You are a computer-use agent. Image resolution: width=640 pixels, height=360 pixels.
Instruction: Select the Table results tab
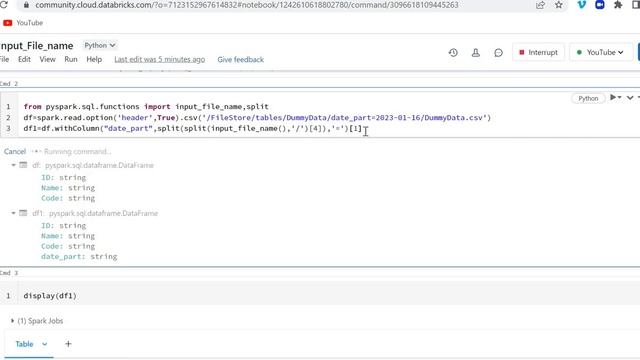point(24,344)
